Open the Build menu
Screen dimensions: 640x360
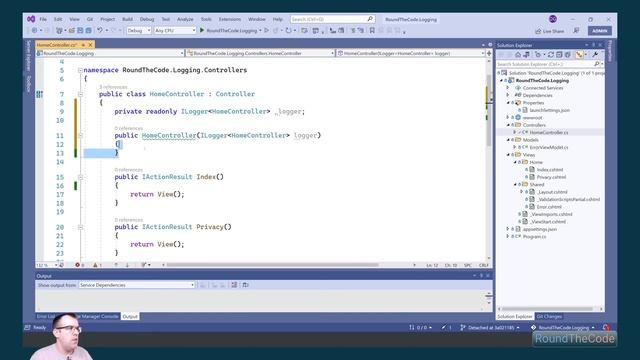pos(127,19)
